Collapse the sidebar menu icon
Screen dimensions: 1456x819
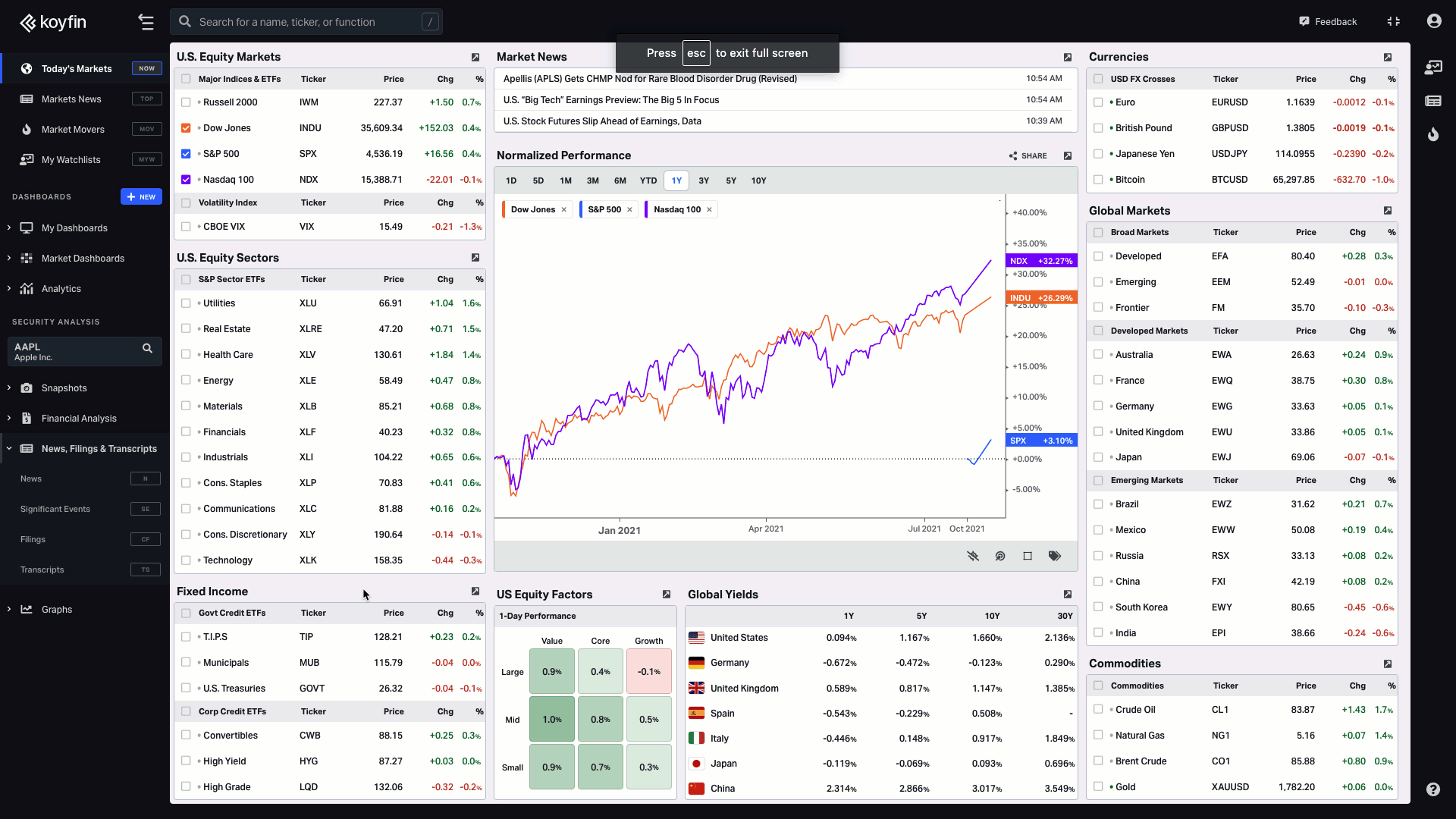point(146,22)
